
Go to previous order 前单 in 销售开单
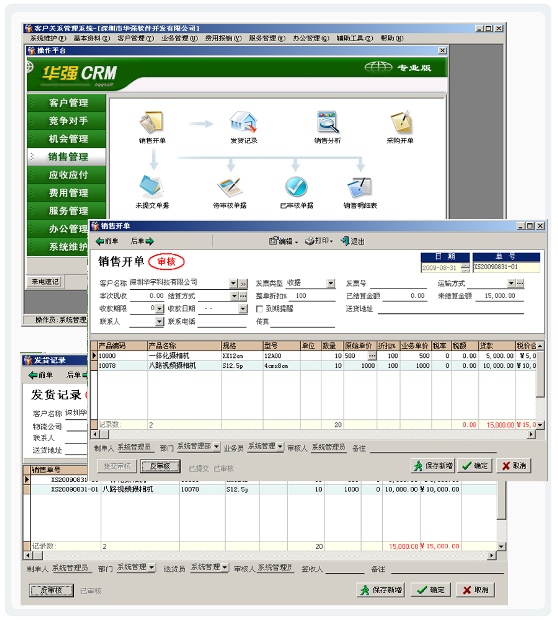click(107, 241)
